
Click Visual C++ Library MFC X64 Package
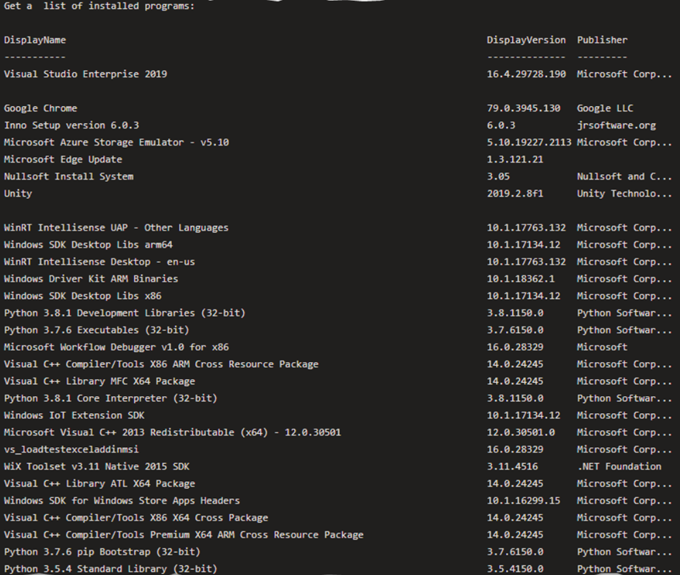pyautogui.click(x=99, y=381)
